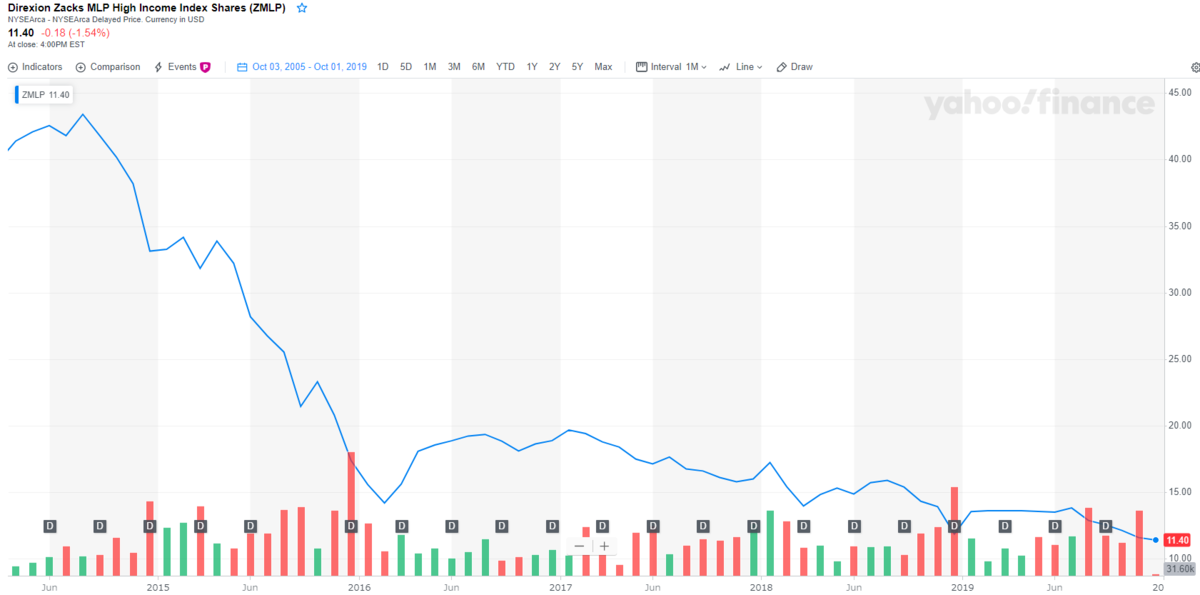Image resolution: width=1200 pixels, height=595 pixels.
Task: Show the Max time range
Action: pyautogui.click(x=603, y=67)
